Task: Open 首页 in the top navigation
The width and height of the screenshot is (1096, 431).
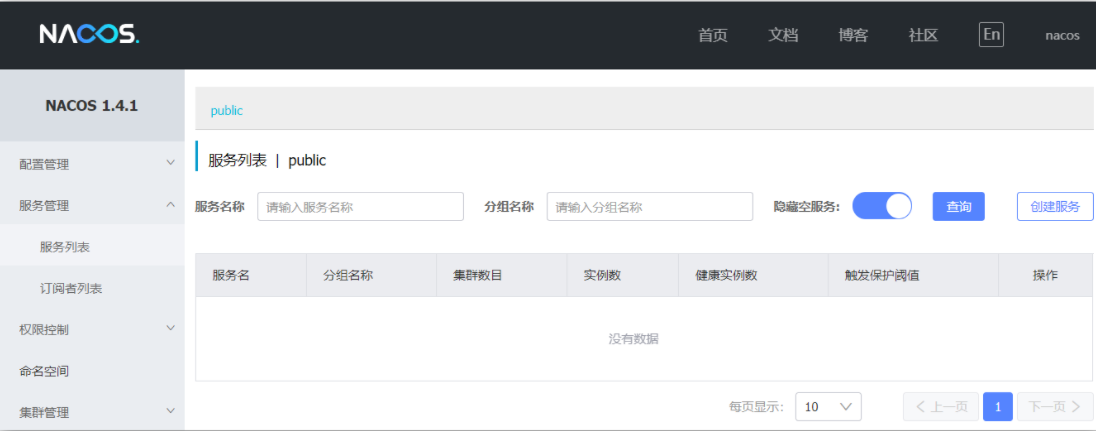Action: pos(712,36)
